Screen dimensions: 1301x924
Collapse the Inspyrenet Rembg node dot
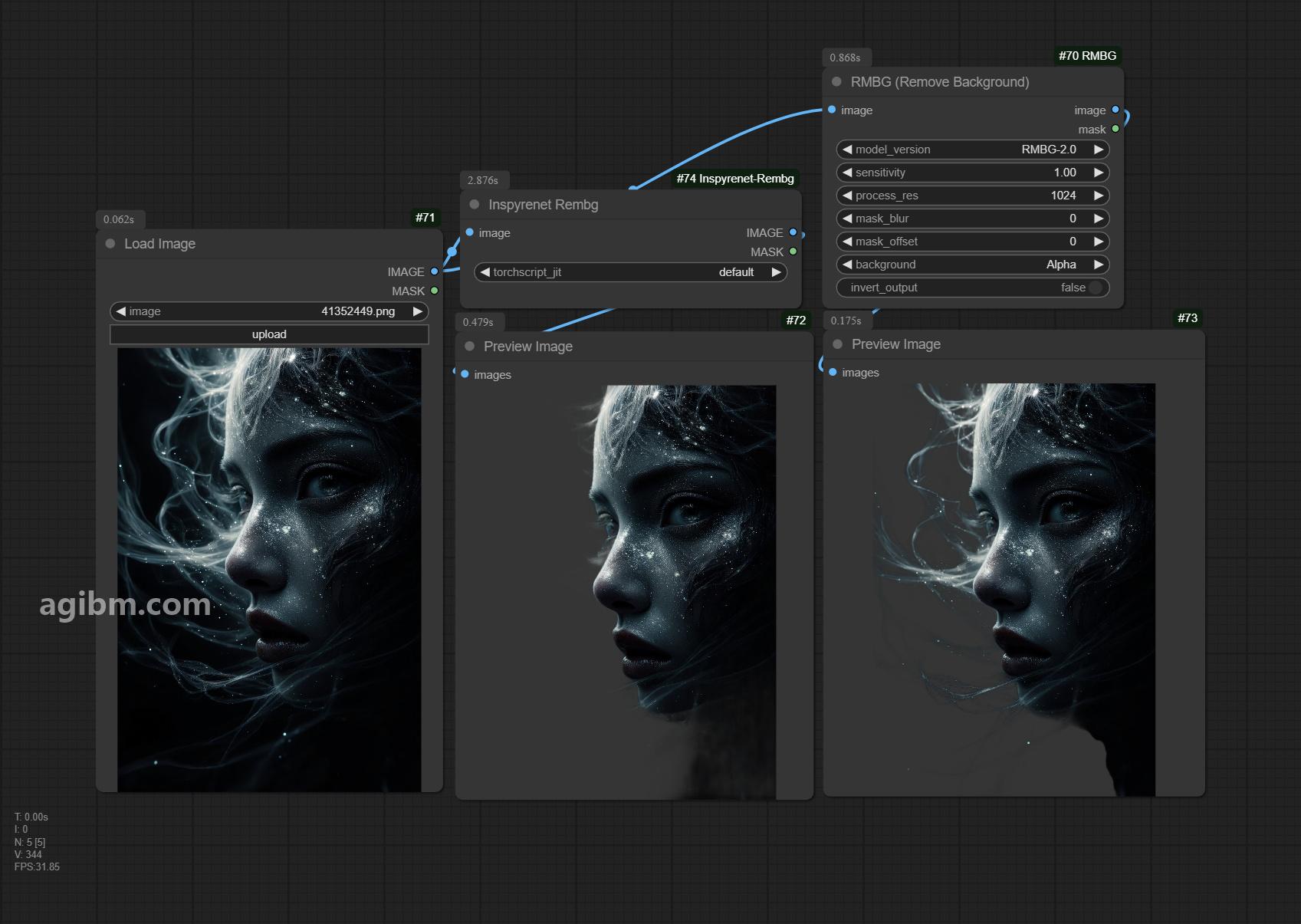point(475,204)
